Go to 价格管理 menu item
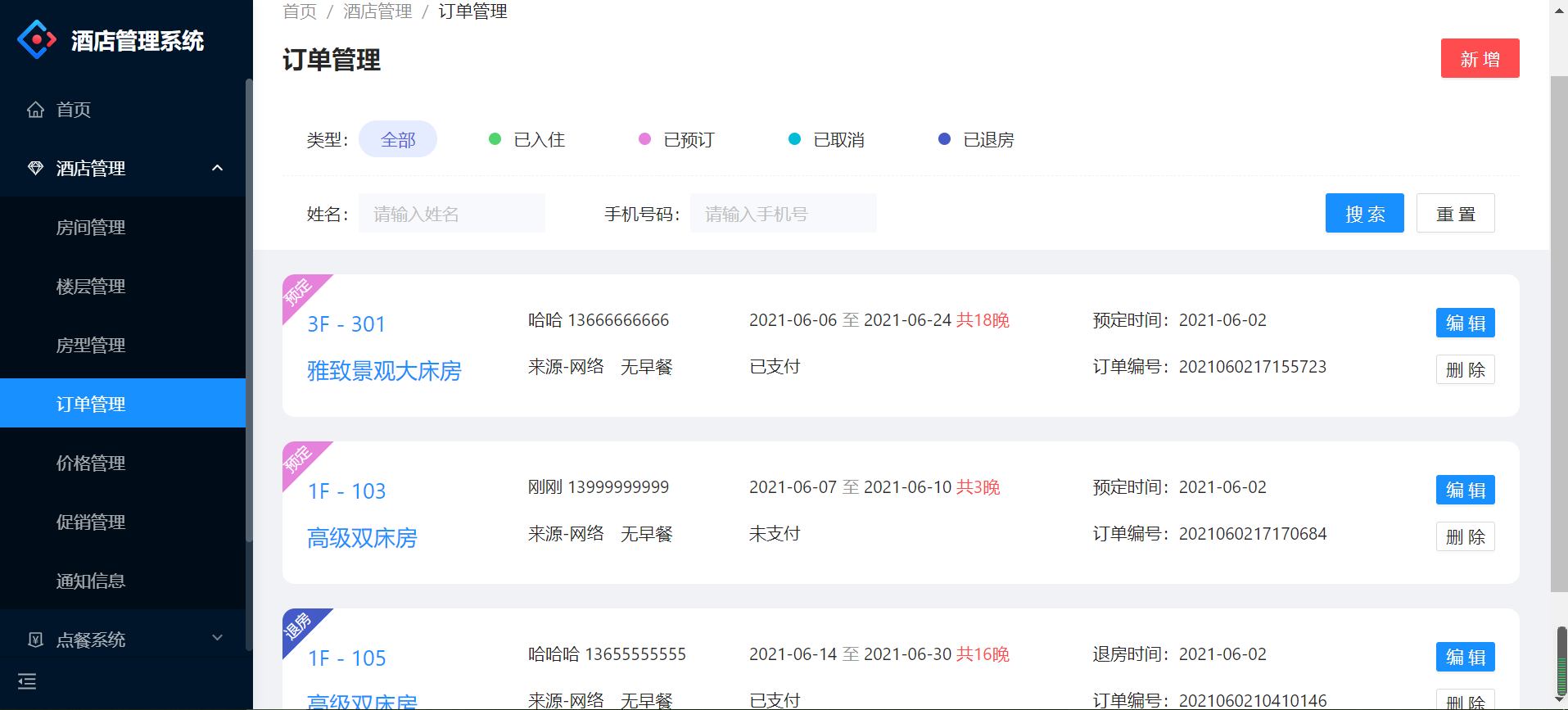This screenshot has height=710, width=1568. click(x=91, y=464)
